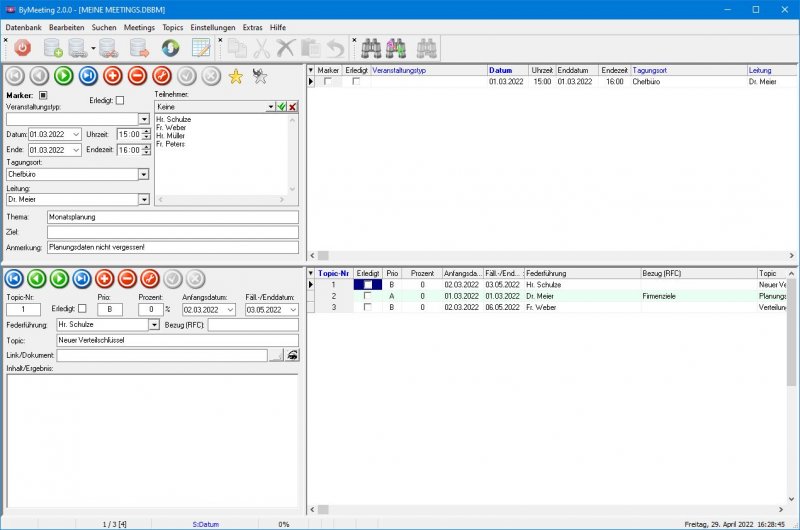Jump to first topic record

(x=15, y=278)
